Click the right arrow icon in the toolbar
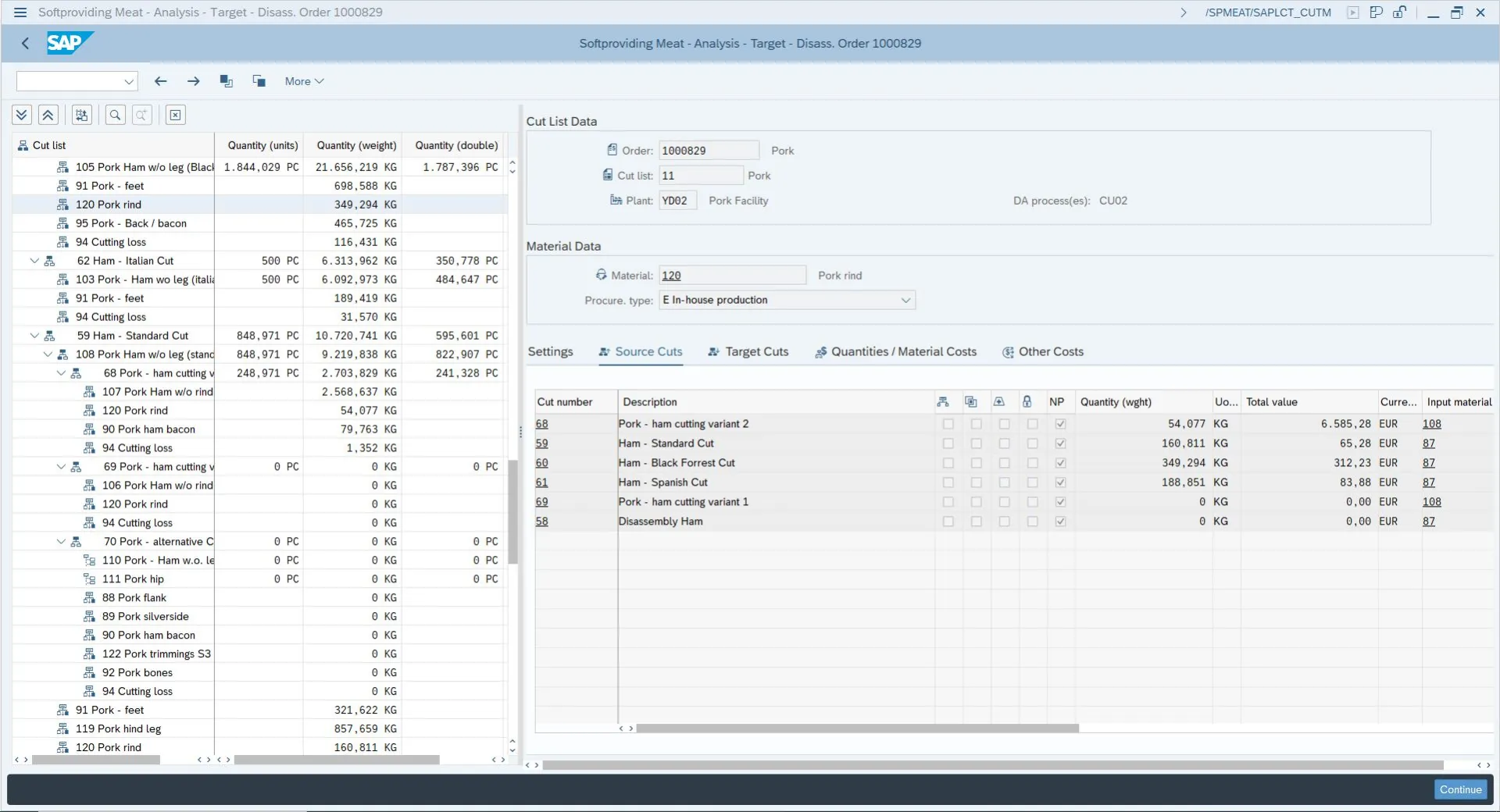Viewport: 1500px width, 812px height. click(194, 81)
